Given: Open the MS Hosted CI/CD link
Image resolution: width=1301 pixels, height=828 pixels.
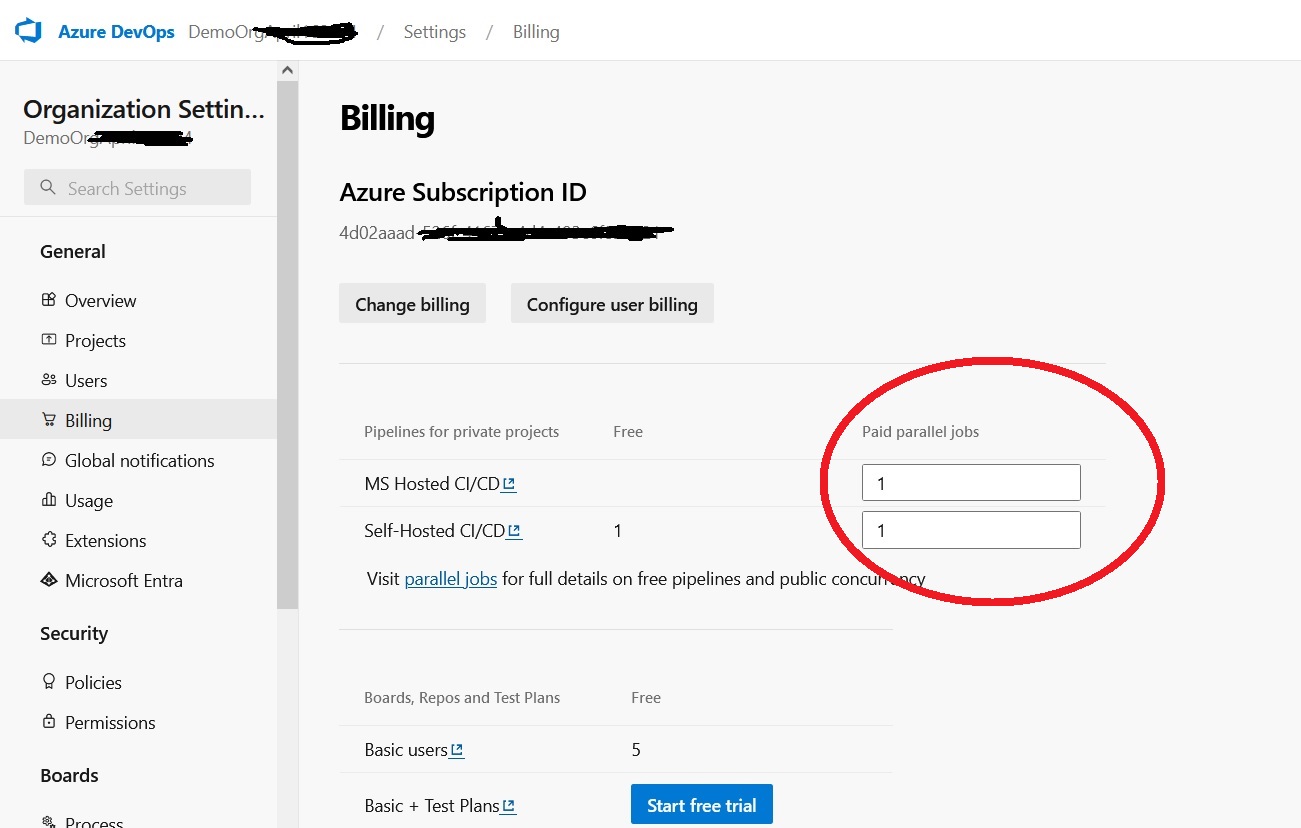Looking at the screenshot, I should [x=432, y=484].
